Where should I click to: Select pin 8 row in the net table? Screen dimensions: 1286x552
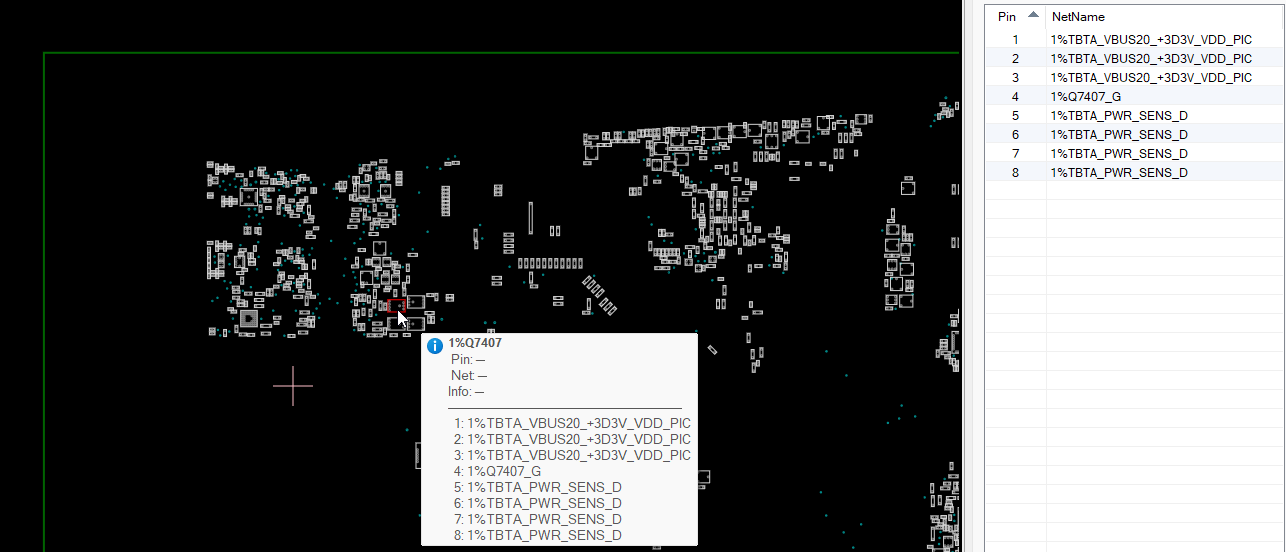(1134, 173)
